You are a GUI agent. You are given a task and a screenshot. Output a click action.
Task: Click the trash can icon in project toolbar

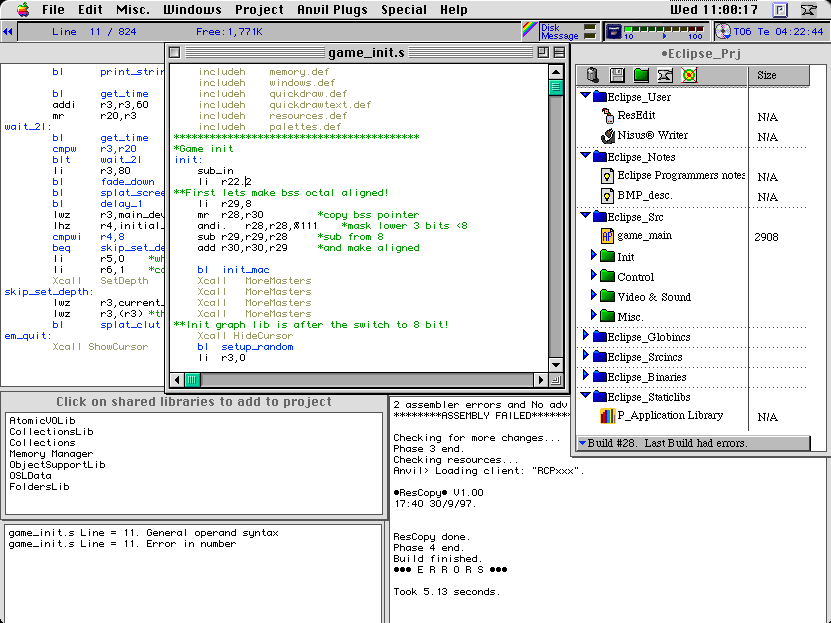coord(594,76)
